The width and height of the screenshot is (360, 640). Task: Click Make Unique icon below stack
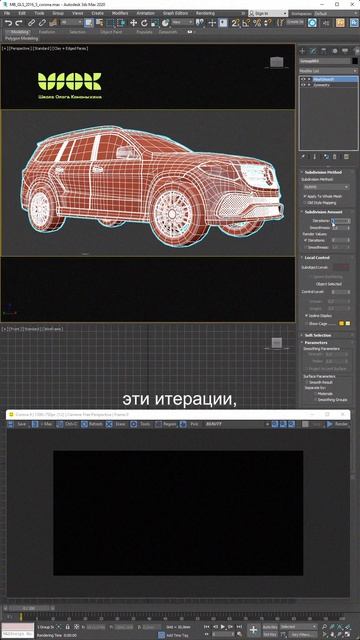click(326, 156)
